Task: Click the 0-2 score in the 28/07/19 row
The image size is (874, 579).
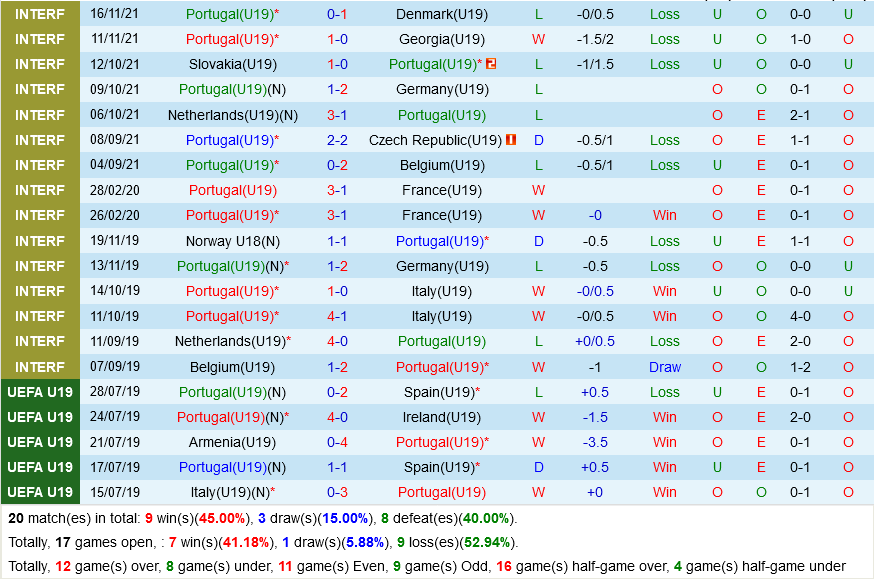Action: pyautogui.click(x=337, y=392)
